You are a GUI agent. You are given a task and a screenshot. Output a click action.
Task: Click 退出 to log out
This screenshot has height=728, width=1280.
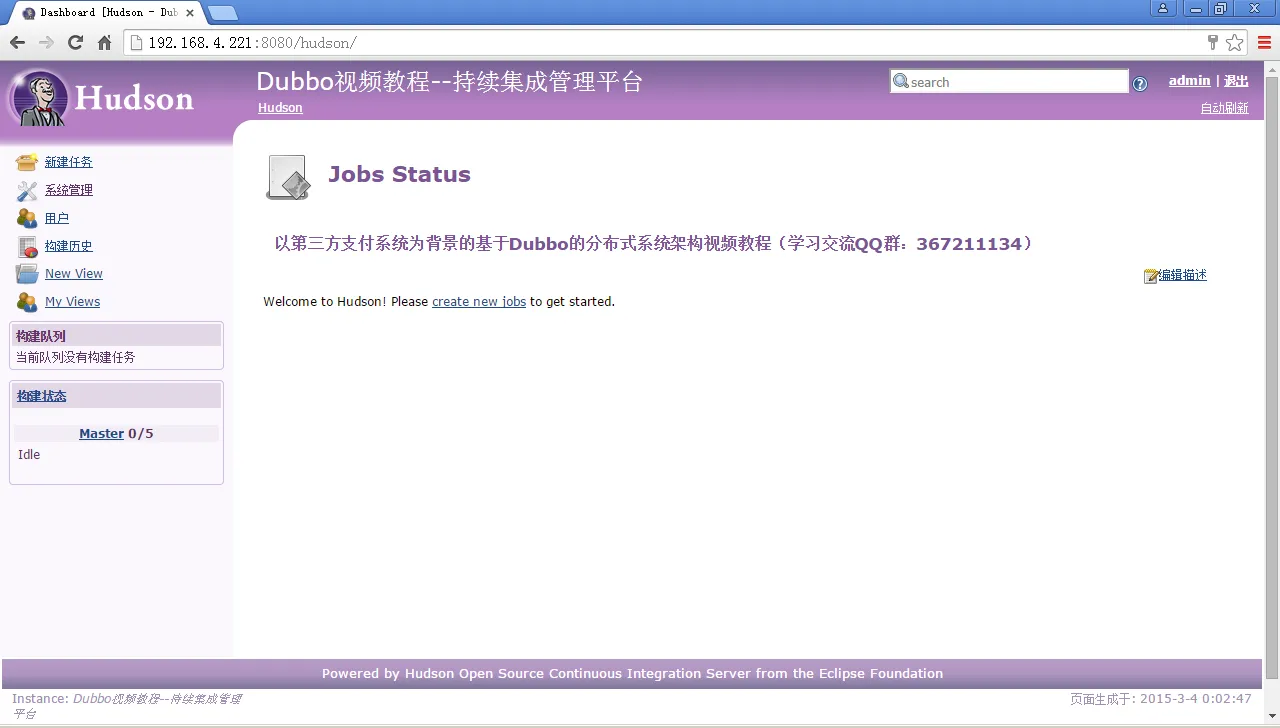tap(1236, 81)
